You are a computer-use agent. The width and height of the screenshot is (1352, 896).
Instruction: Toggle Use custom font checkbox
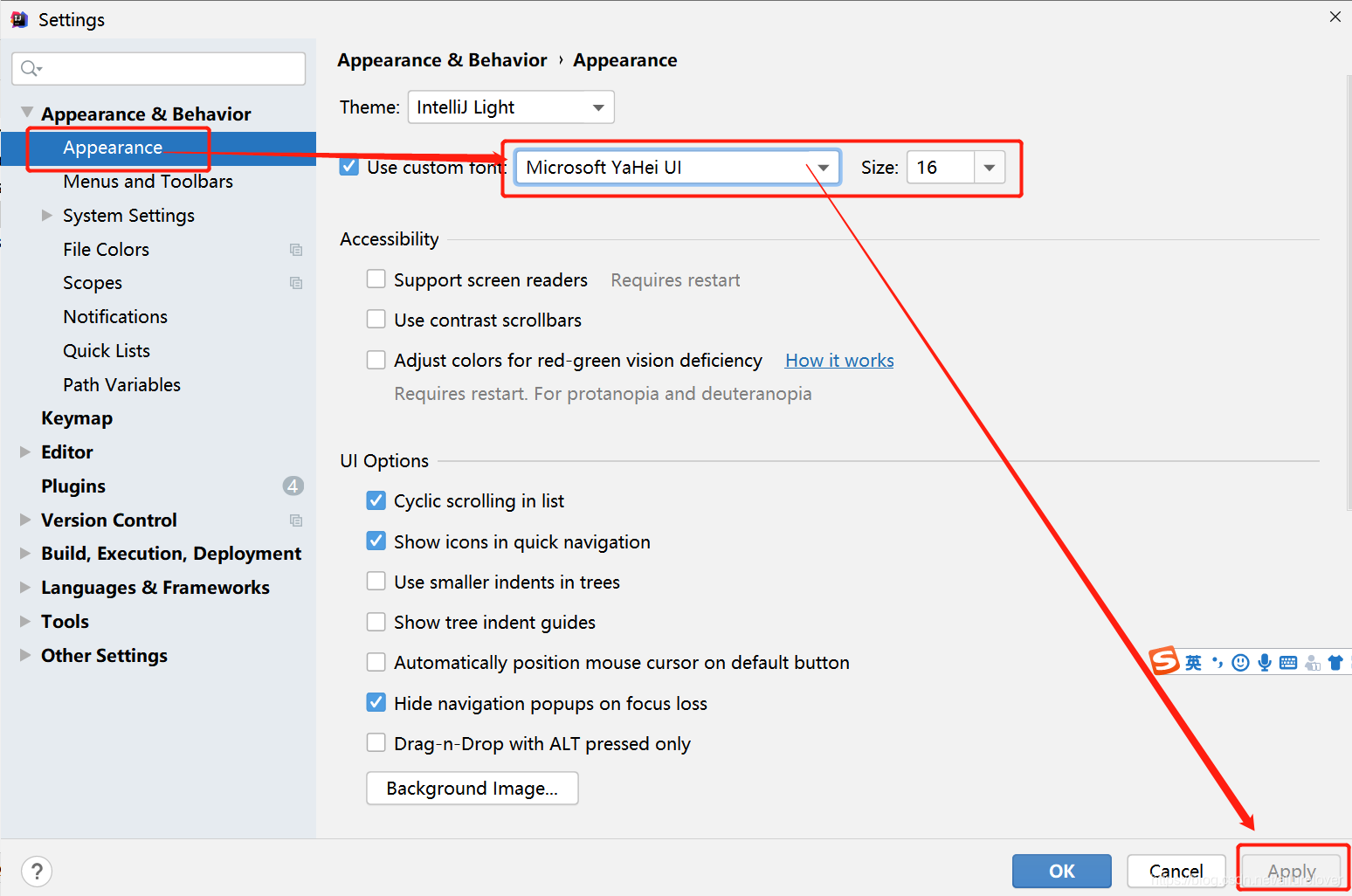(349, 167)
